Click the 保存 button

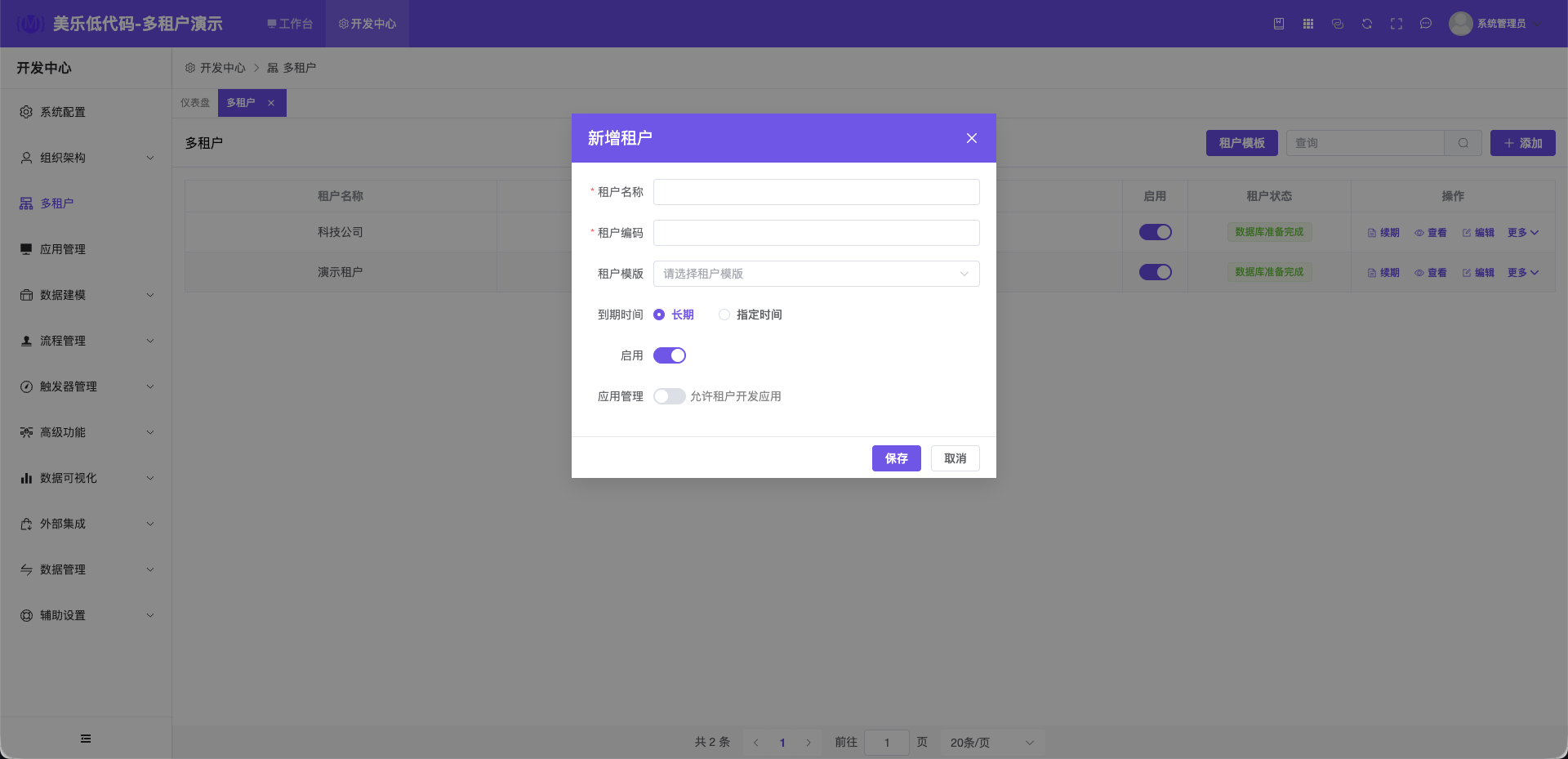click(896, 458)
